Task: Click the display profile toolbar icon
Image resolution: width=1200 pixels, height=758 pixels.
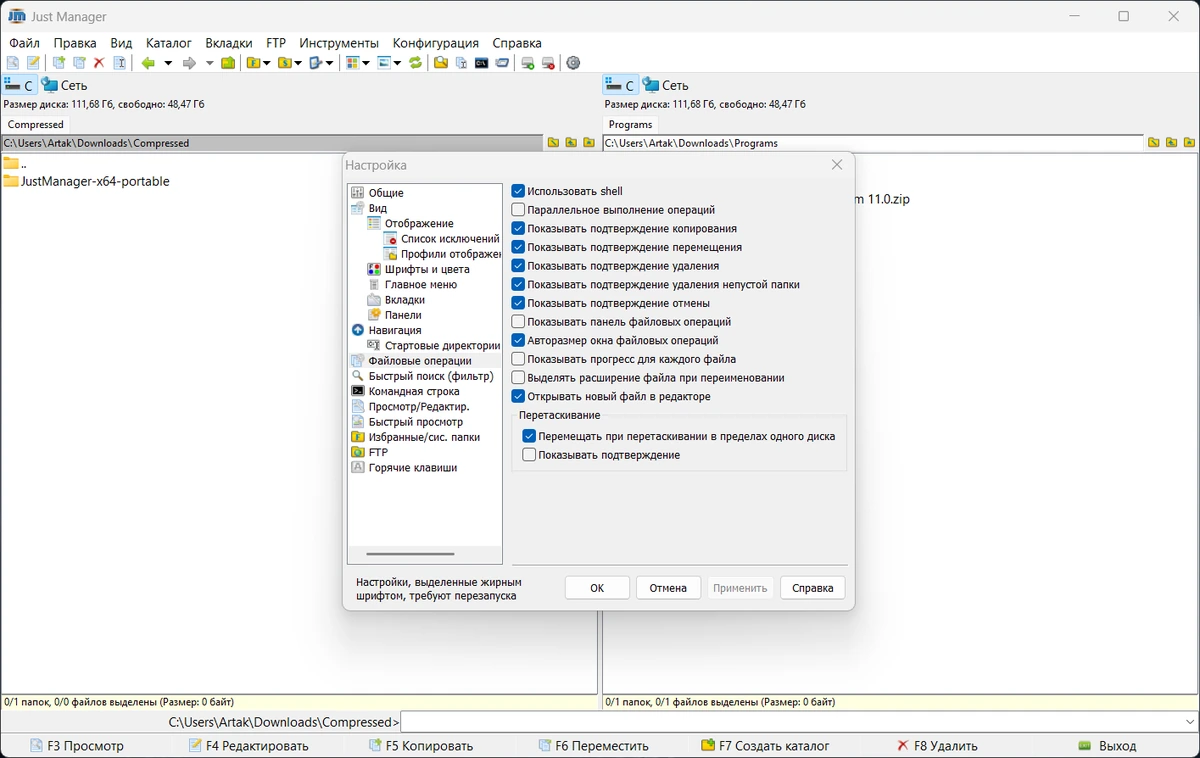Action: [383, 63]
